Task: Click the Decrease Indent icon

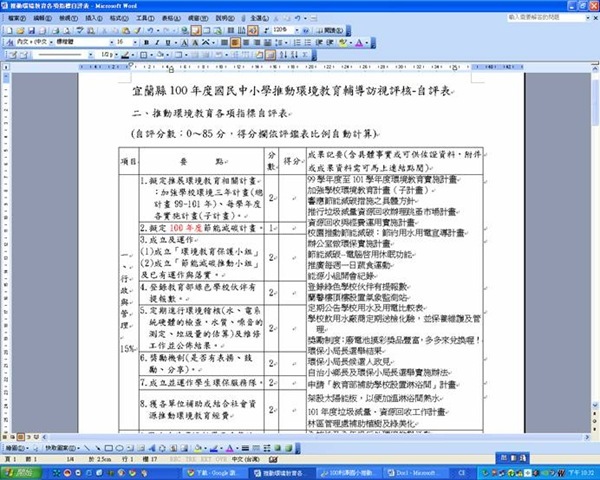Action: pos(319,42)
